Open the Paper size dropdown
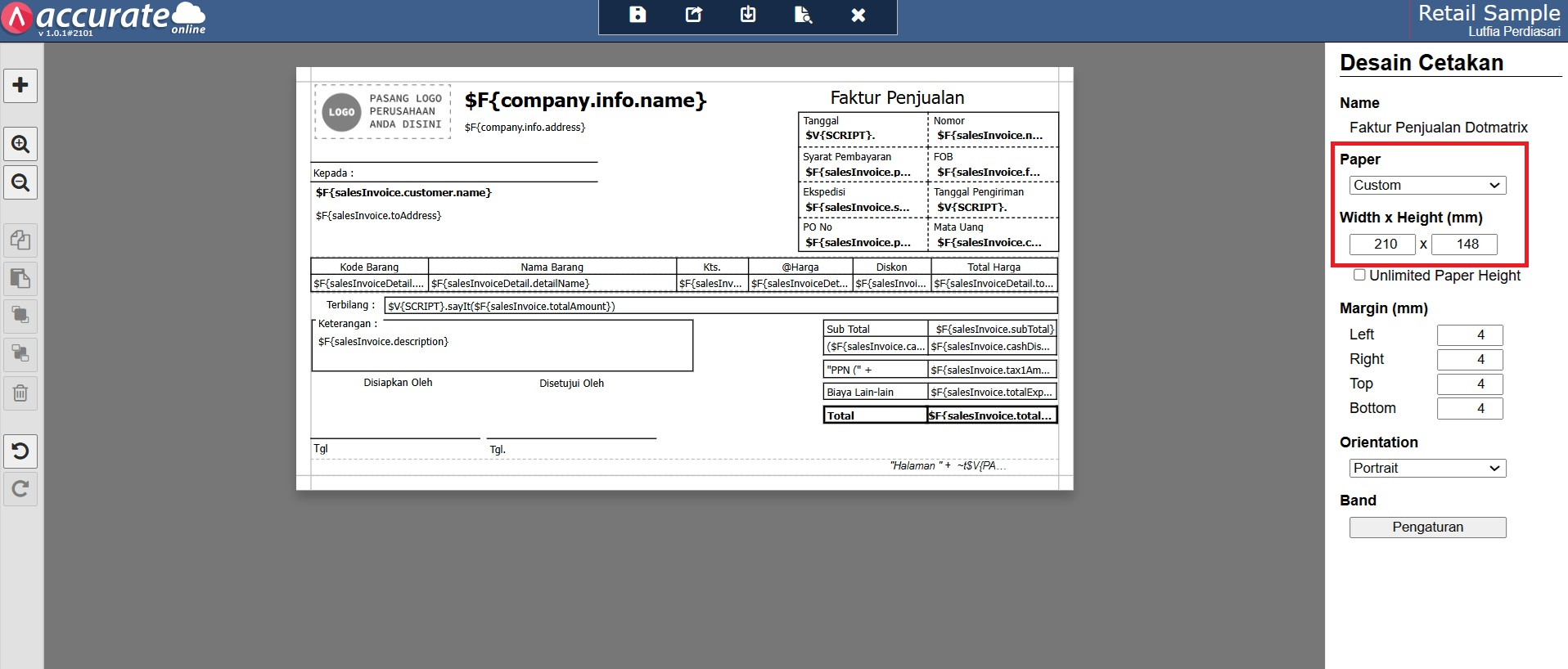Viewport: 1568px width, 669px height. click(x=1427, y=186)
